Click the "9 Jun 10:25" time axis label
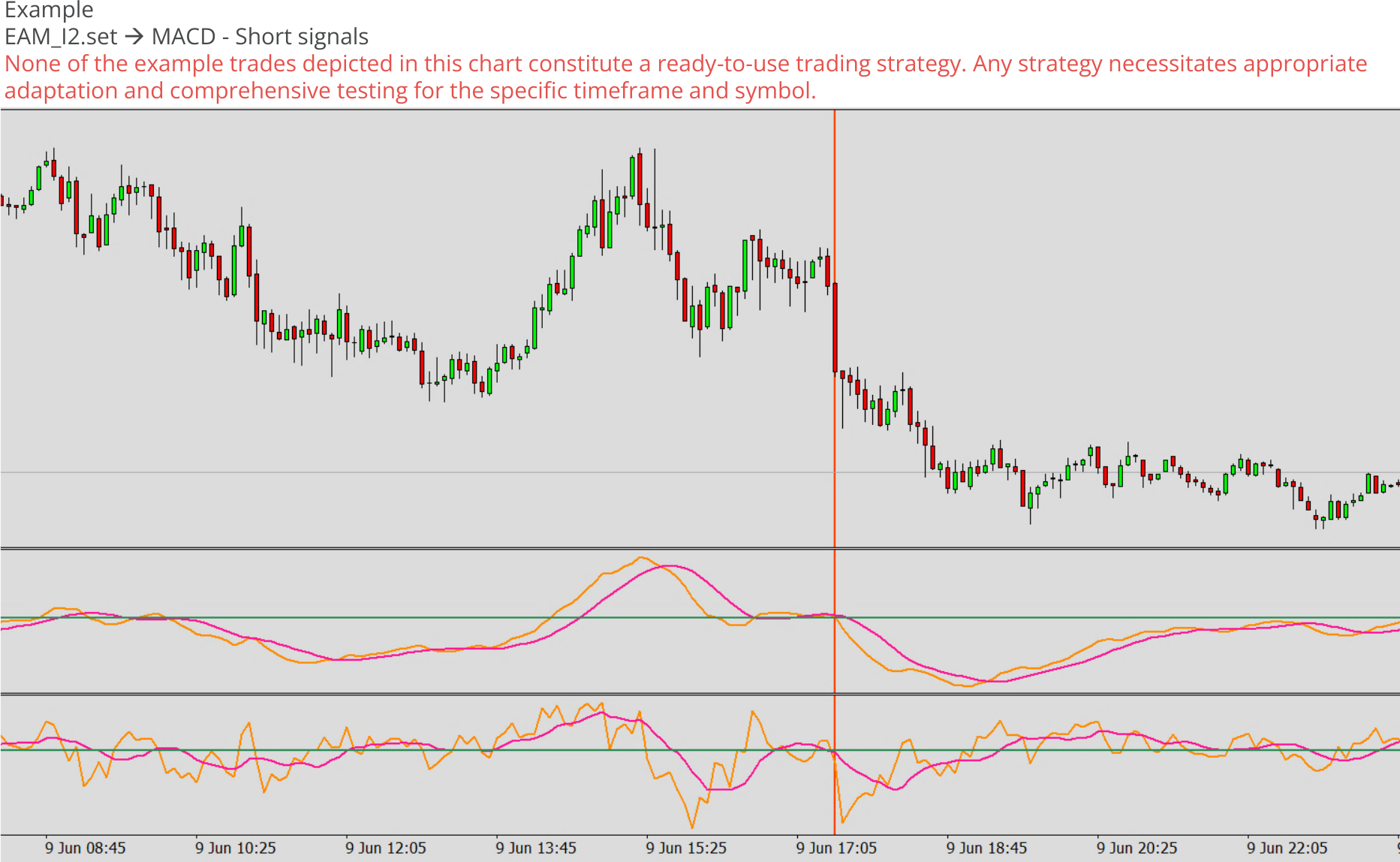1400x862 pixels. 236,848
